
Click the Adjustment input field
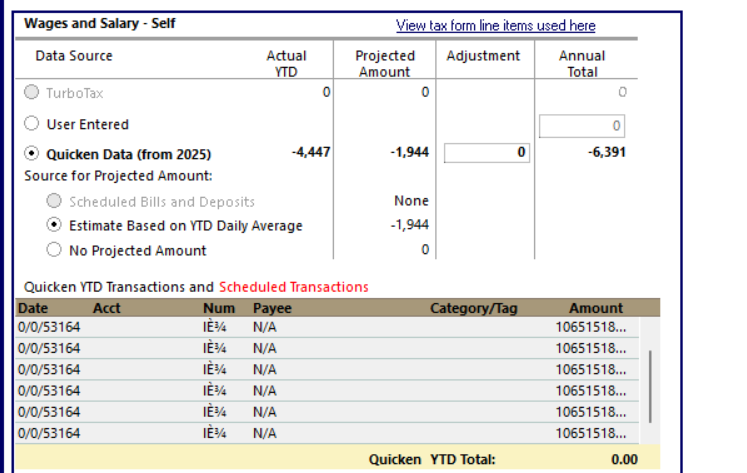(x=487, y=153)
